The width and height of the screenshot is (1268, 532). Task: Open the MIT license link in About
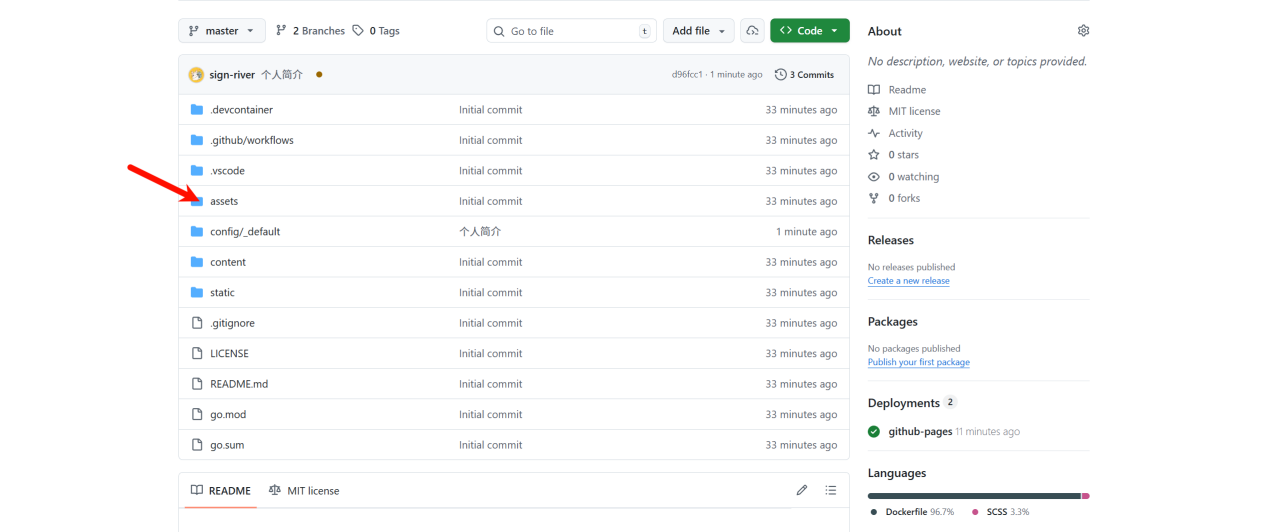[904, 111]
